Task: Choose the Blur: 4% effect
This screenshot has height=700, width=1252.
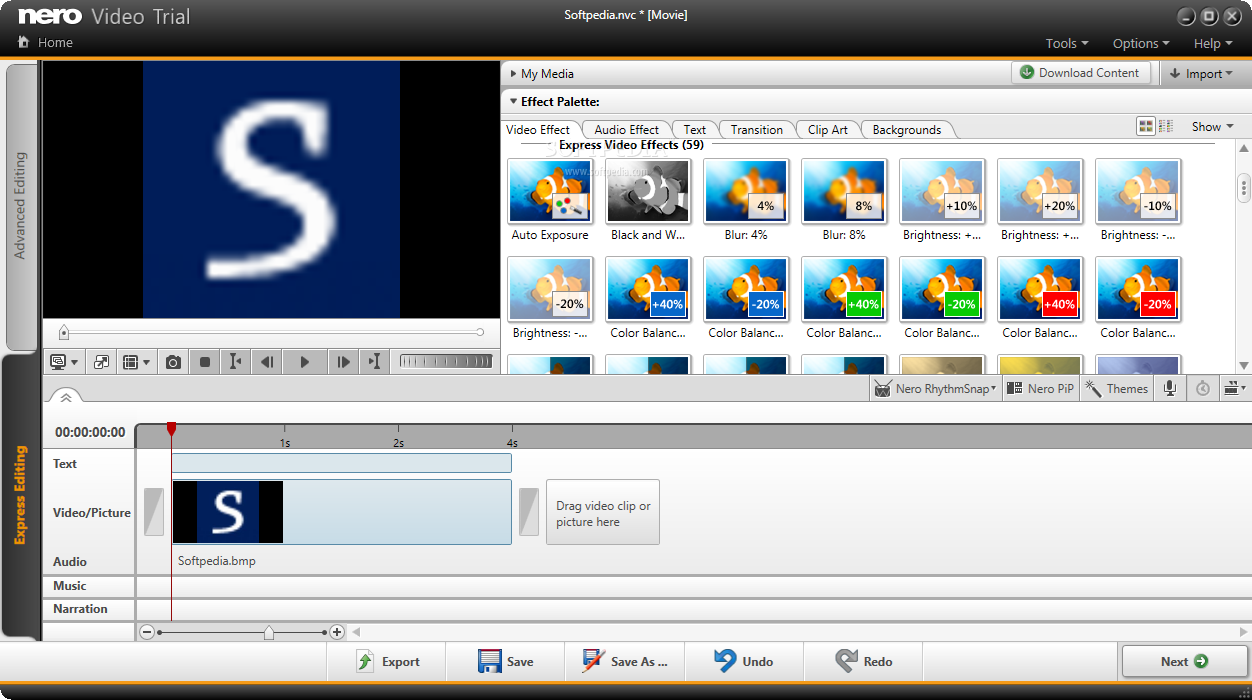Action: click(746, 191)
